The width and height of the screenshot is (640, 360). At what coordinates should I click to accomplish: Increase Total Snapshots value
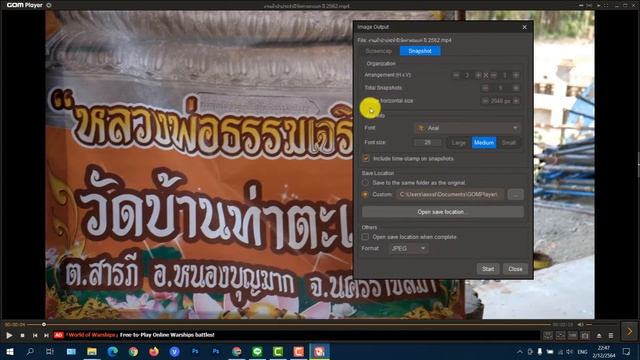coord(516,88)
